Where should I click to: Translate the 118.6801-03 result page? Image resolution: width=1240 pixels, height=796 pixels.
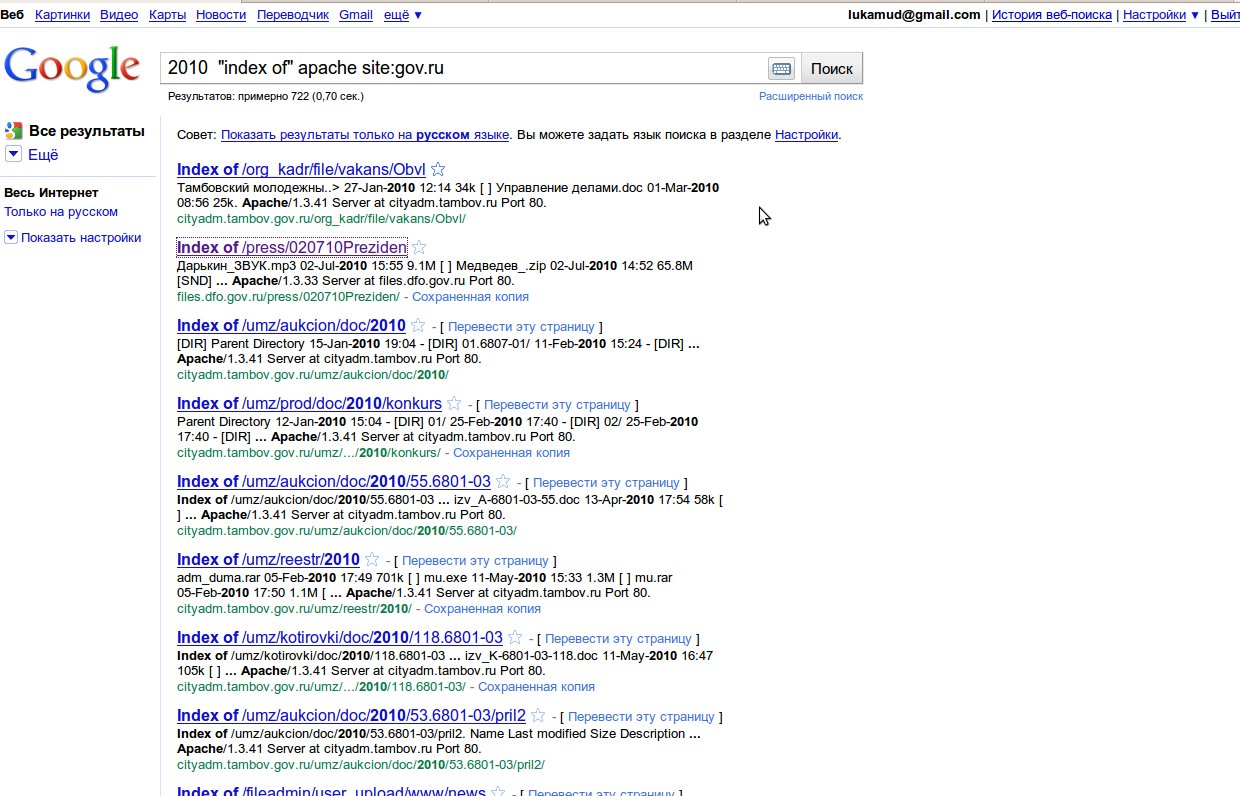pos(618,639)
